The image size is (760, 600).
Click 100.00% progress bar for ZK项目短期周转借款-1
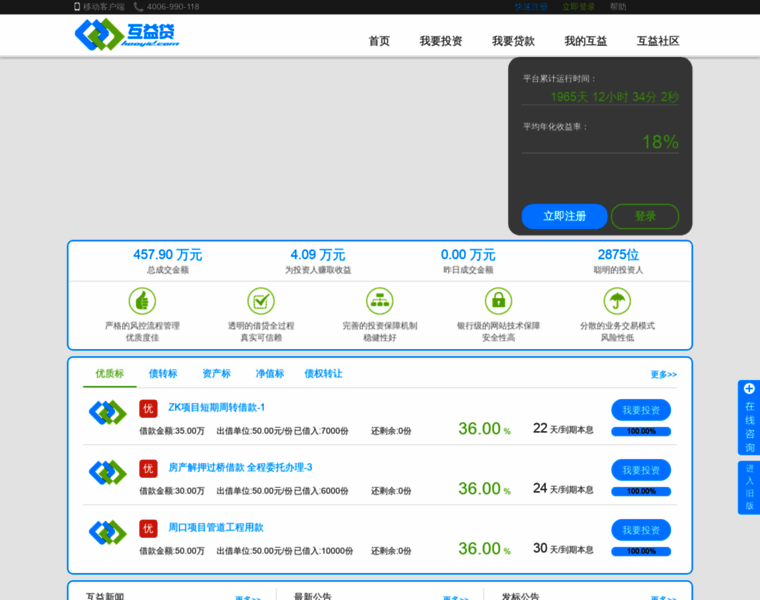tap(641, 431)
